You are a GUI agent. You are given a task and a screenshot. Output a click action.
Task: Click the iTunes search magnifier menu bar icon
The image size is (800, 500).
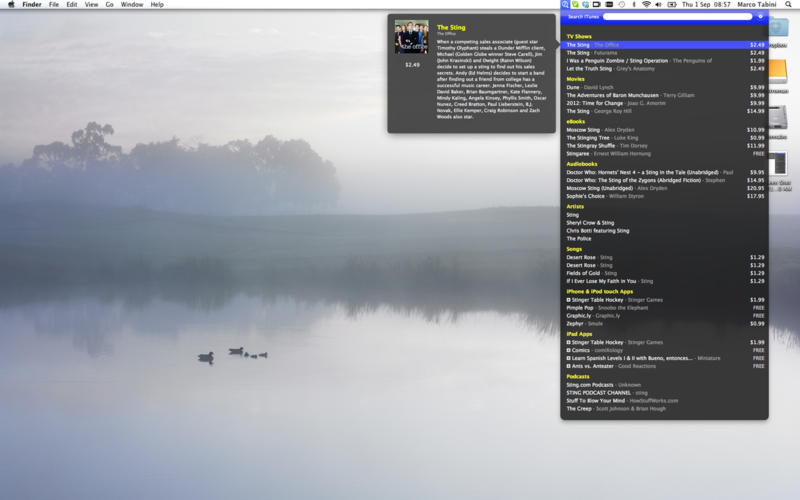[x=566, y=5]
